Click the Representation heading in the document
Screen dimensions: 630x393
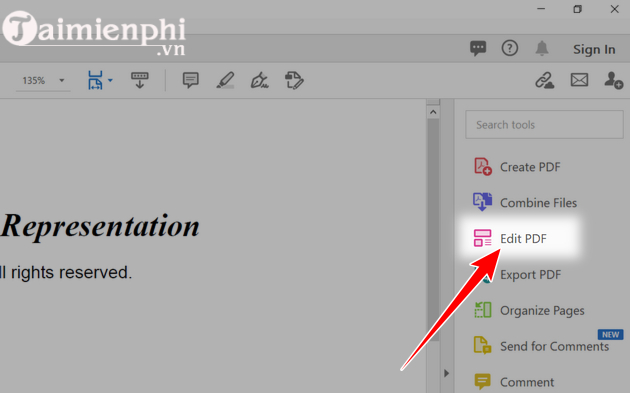coord(100,226)
